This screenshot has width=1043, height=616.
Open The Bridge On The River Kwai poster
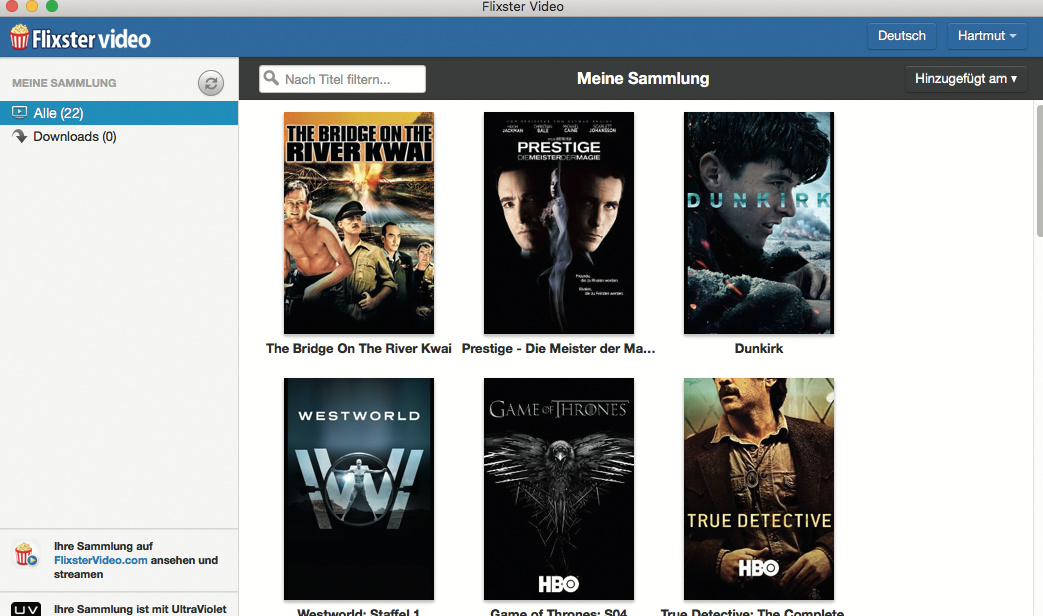pos(358,223)
